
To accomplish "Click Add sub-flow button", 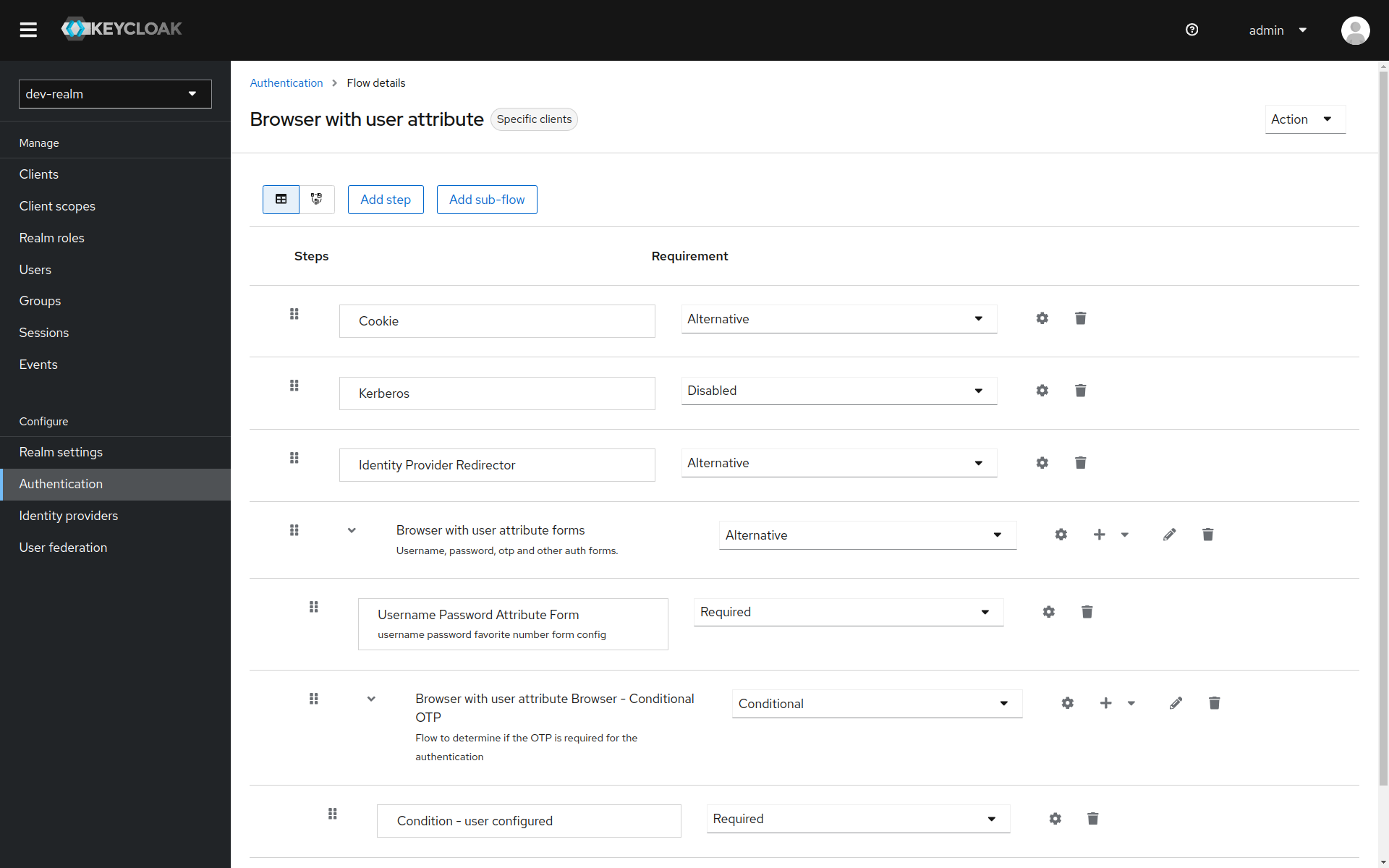I will [x=487, y=199].
